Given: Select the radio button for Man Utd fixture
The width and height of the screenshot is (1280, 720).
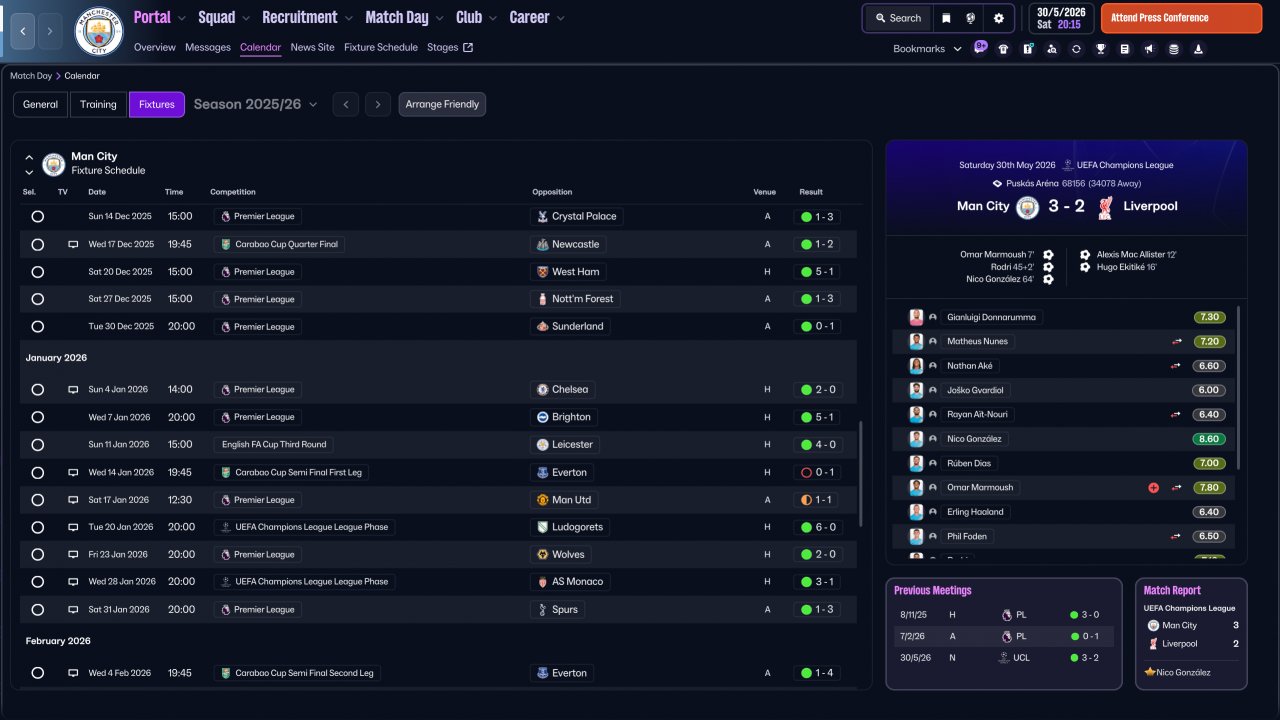Looking at the screenshot, I should point(37,500).
